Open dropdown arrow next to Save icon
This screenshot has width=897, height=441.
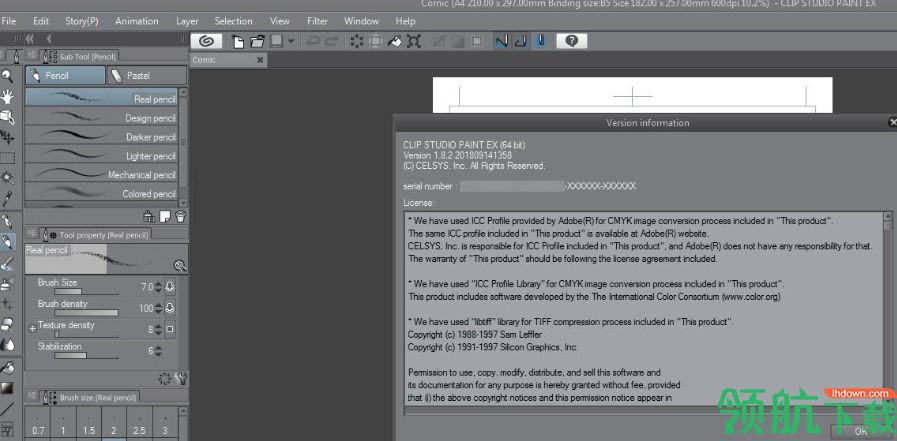pyautogui.click(x=291, y=41)
